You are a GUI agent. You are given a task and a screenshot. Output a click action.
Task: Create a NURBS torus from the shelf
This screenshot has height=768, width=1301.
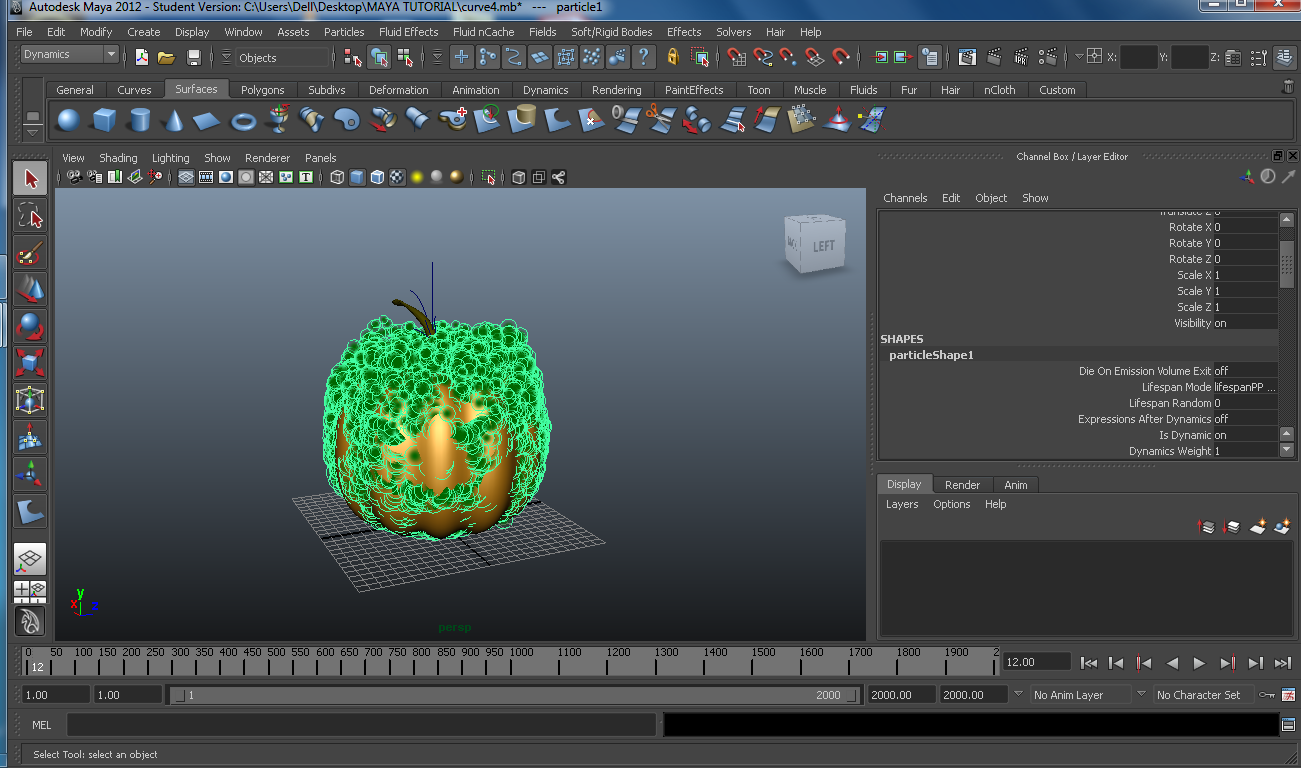[244, 120]
